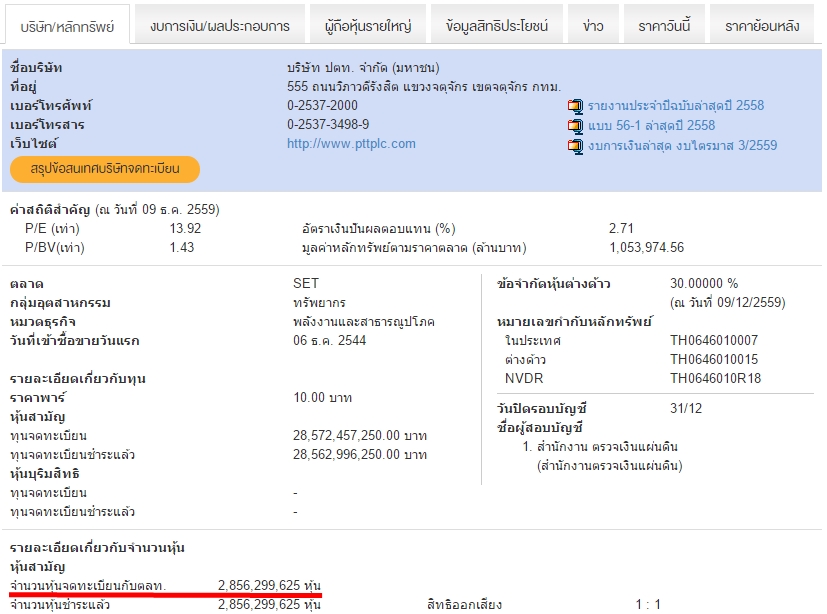
Task: Select address 555 ถนนวิภาวดีรังสิต
Action: point(343,87)
